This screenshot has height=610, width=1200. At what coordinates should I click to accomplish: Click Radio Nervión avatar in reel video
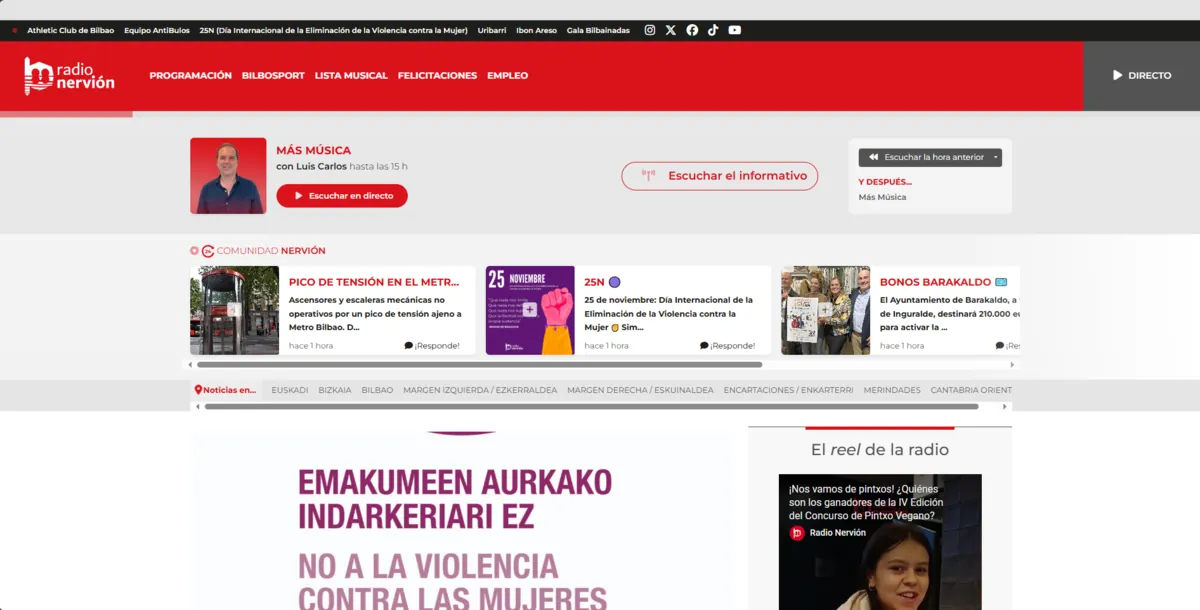[x=797, y=533]
